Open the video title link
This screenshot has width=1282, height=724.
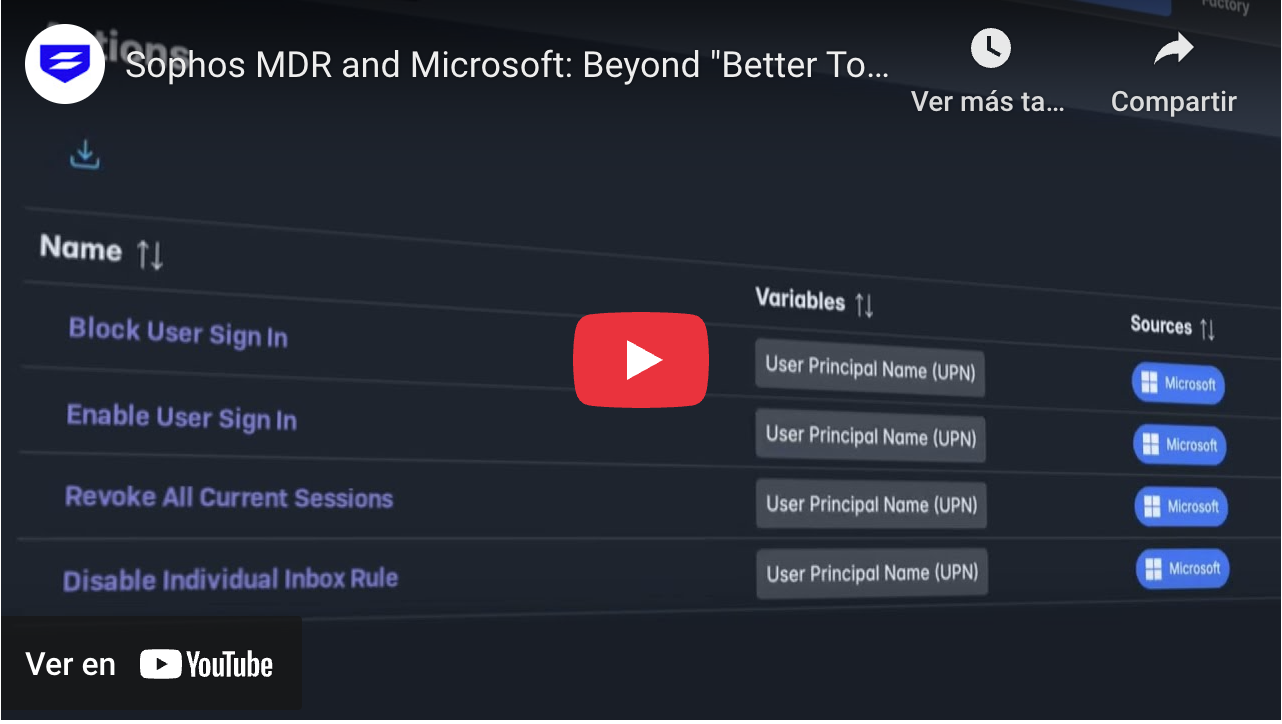click(x=507, y=66)
